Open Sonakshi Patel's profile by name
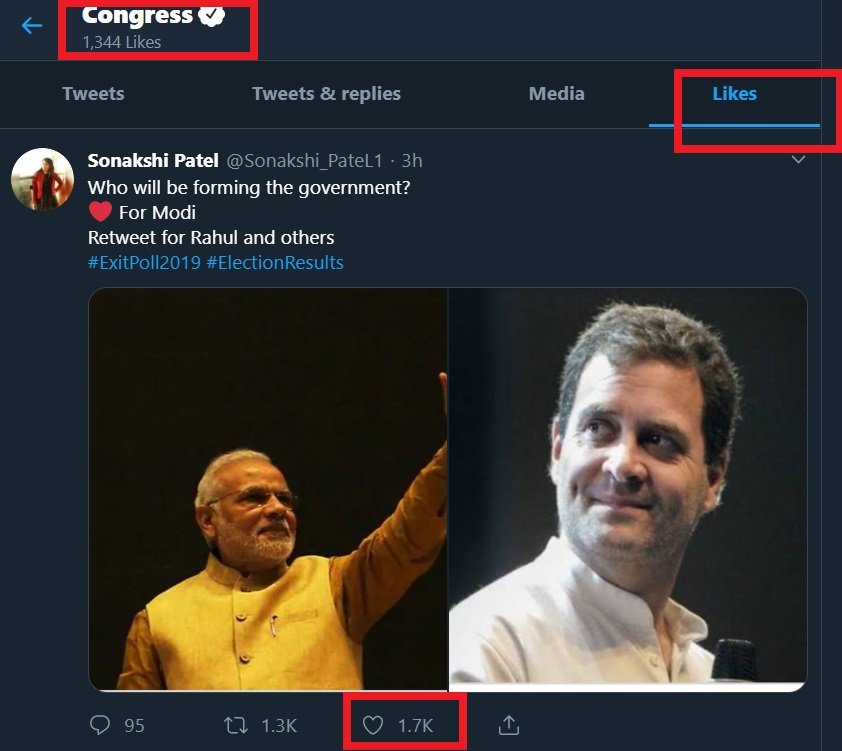The image size is (842, 751). coord(153,160)
